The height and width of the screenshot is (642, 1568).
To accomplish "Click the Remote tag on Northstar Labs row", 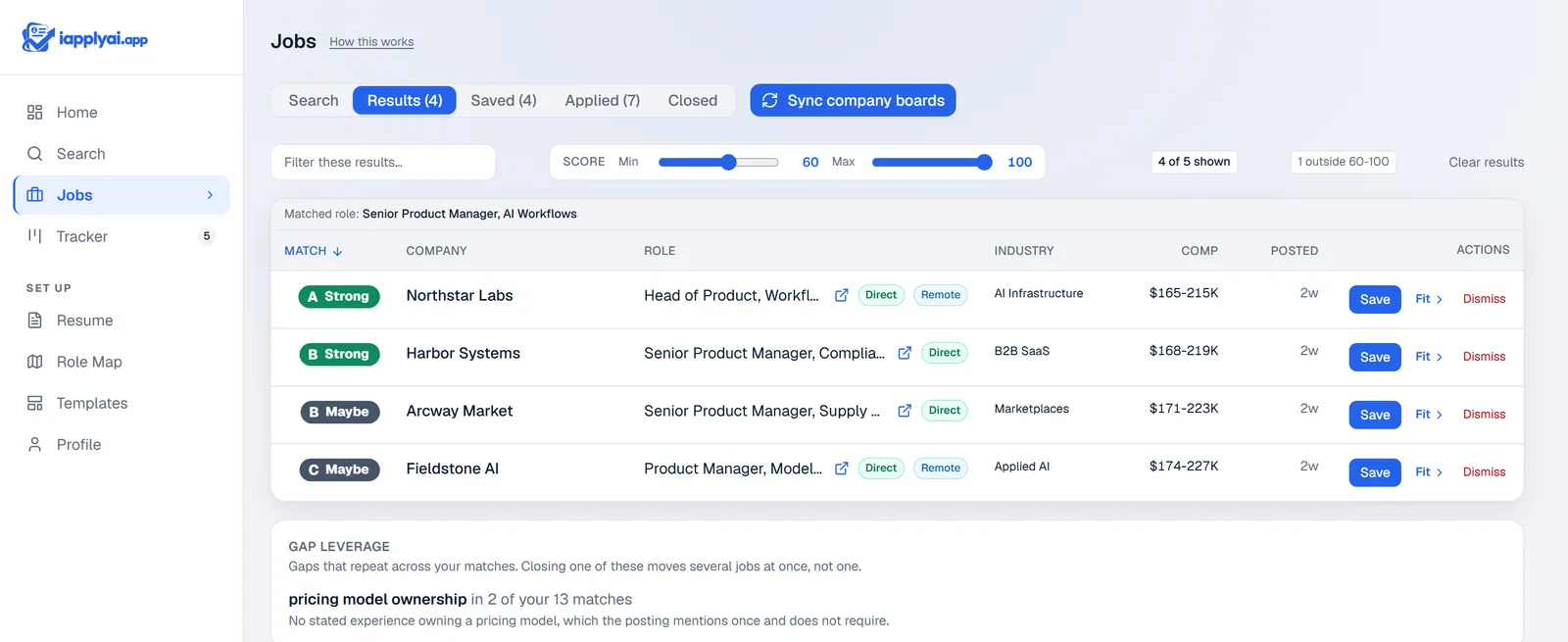I will (941, 295).
